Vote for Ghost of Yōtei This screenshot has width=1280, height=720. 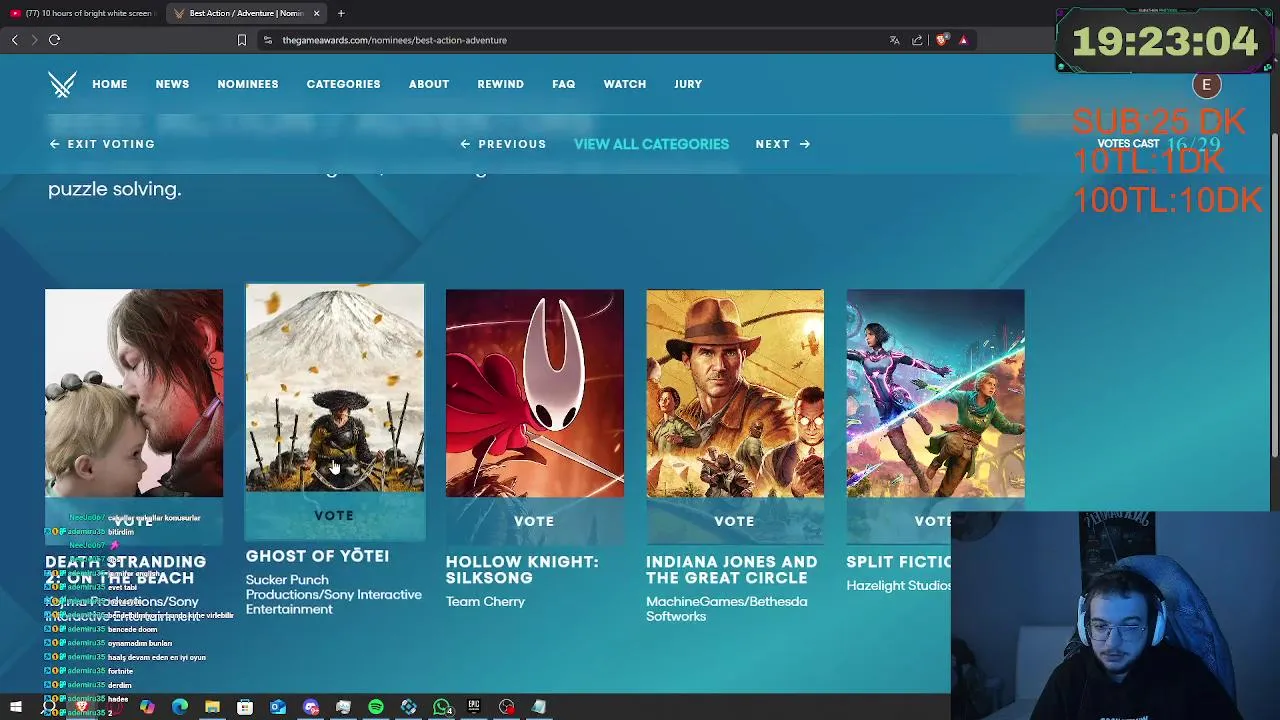coord(334,516)
